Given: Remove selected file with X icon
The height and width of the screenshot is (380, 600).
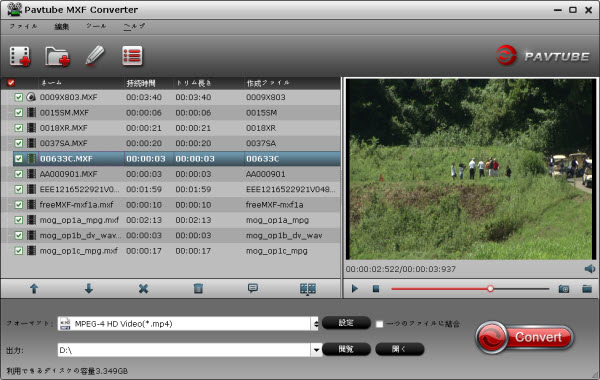Looking at the screenshot, I should [x=143, y=289].
